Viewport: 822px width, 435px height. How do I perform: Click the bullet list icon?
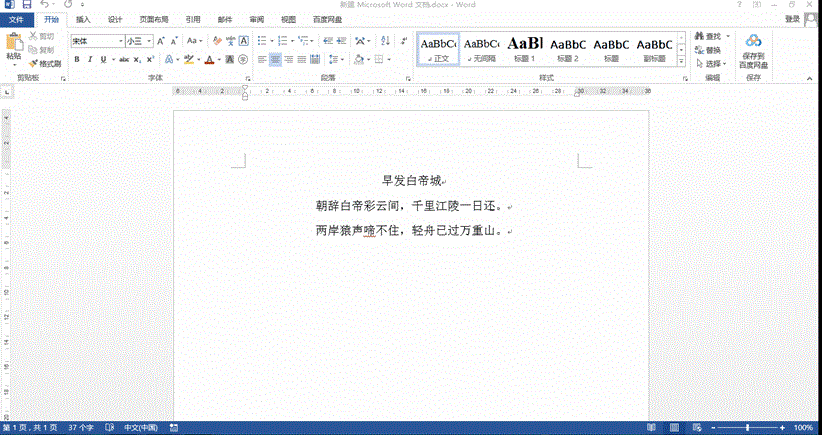tap(262, 41)
